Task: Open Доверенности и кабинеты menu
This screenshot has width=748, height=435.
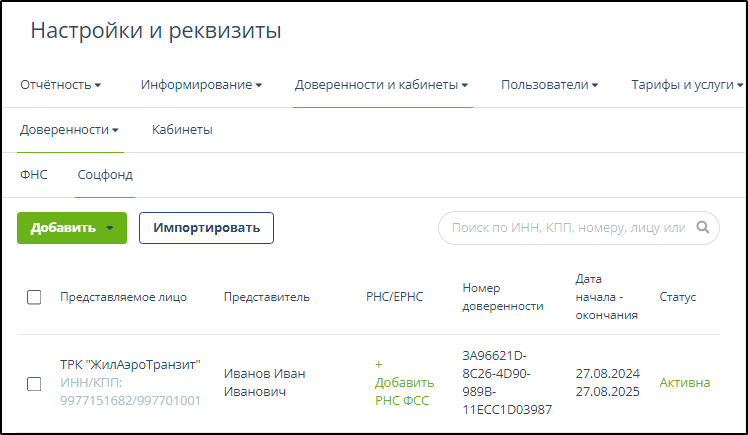Action: pyautogui.click(x=382, y=85)
